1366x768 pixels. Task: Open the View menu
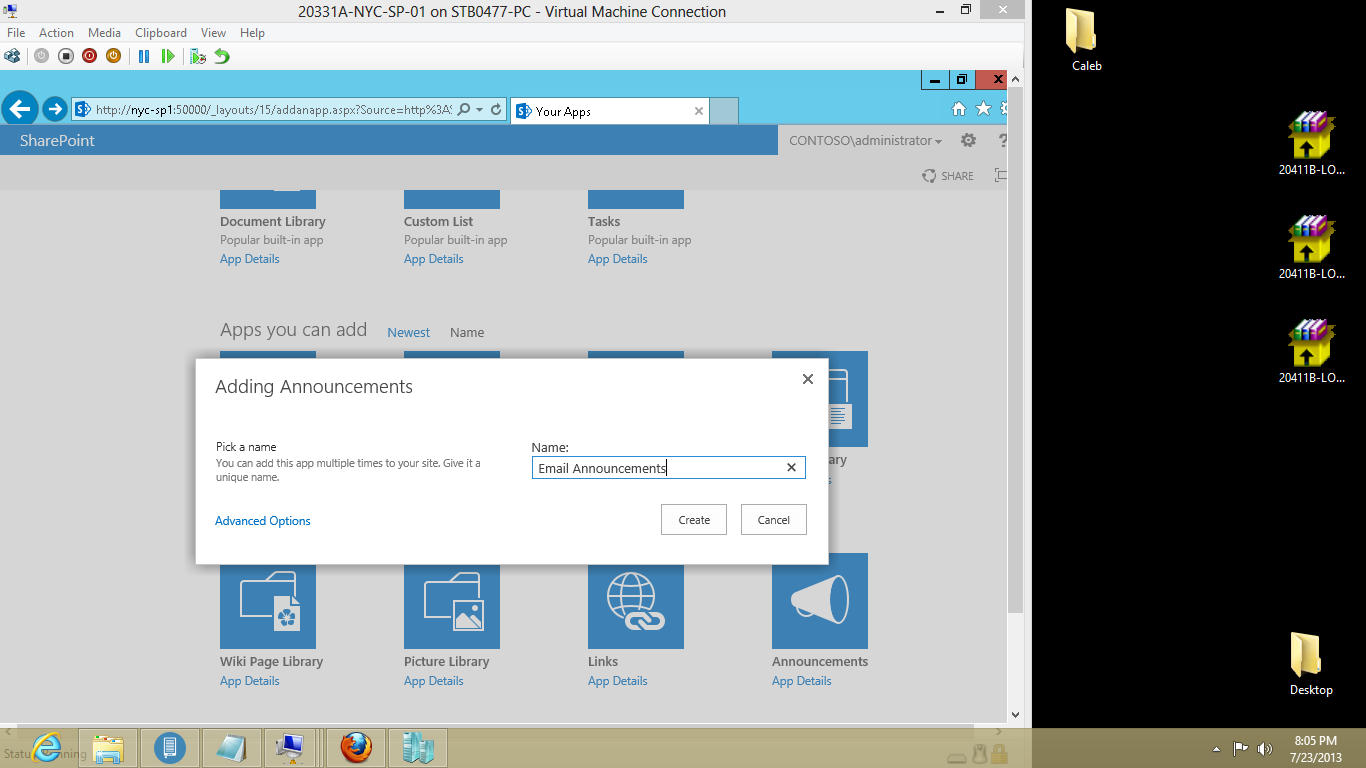(213, 33)
